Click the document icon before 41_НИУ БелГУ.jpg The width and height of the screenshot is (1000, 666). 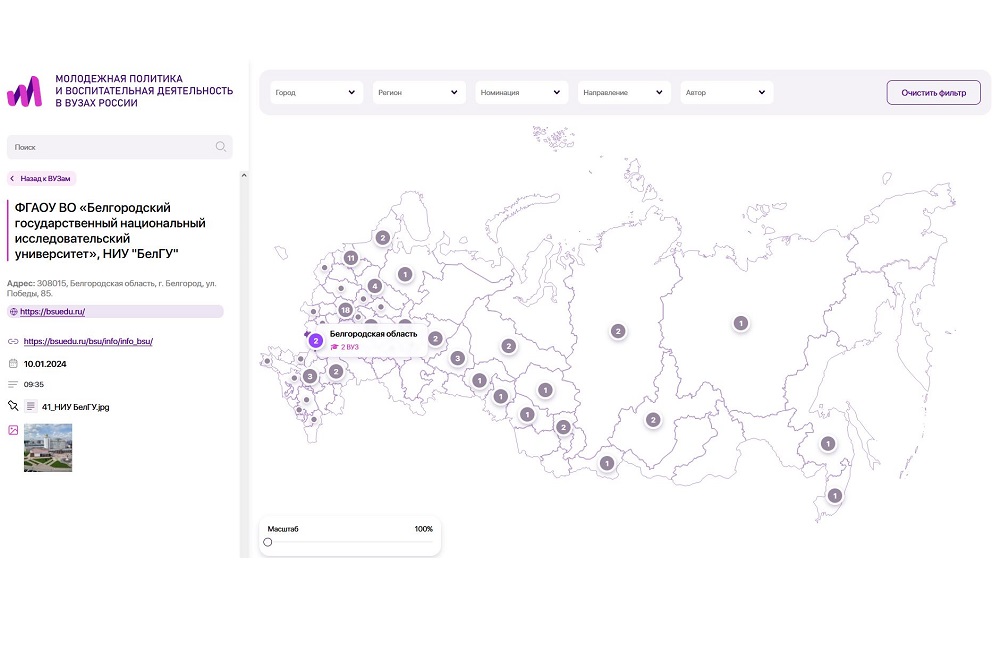[32, 406]
